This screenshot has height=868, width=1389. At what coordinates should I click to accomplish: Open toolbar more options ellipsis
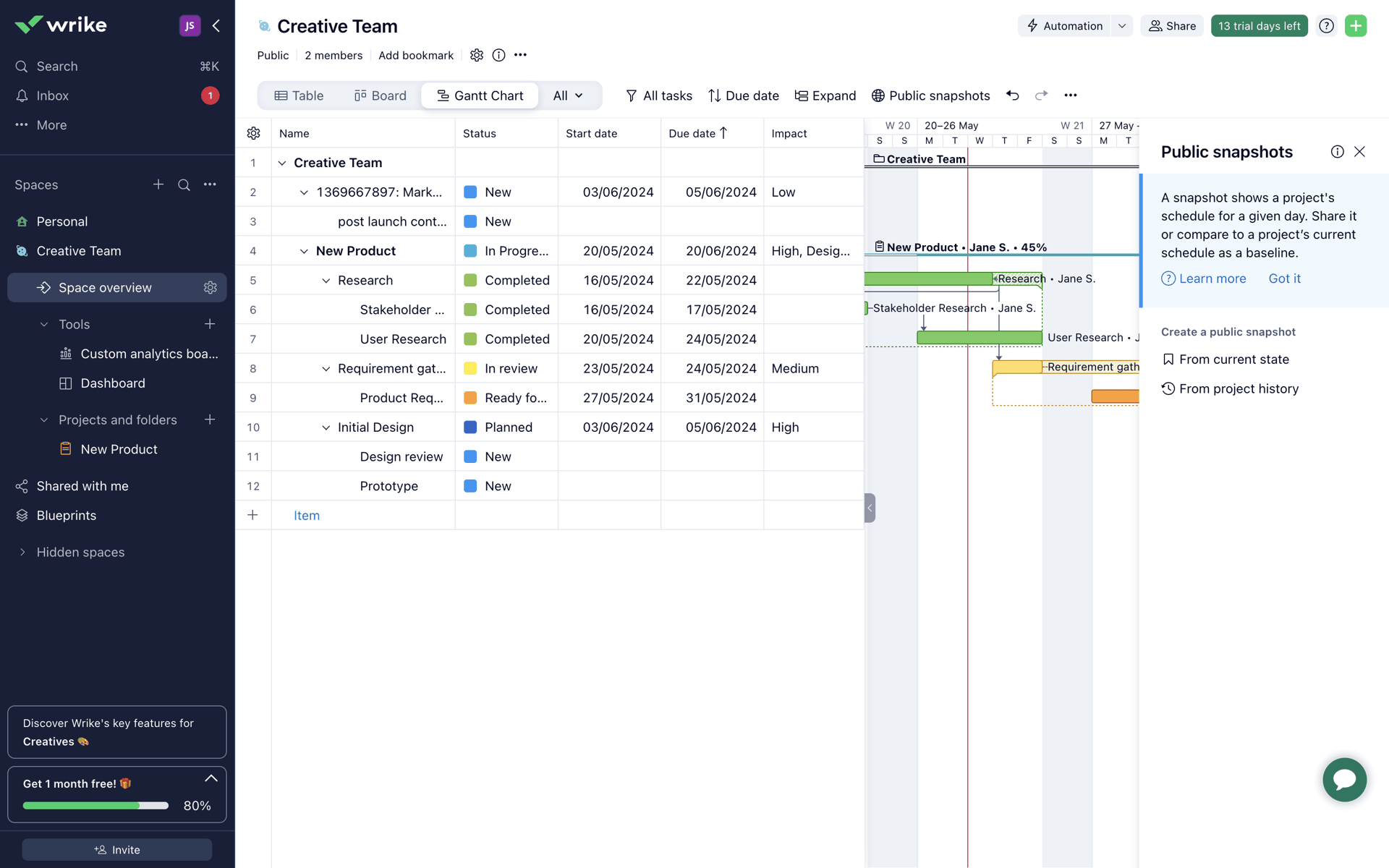click(x=1071, y=95)
